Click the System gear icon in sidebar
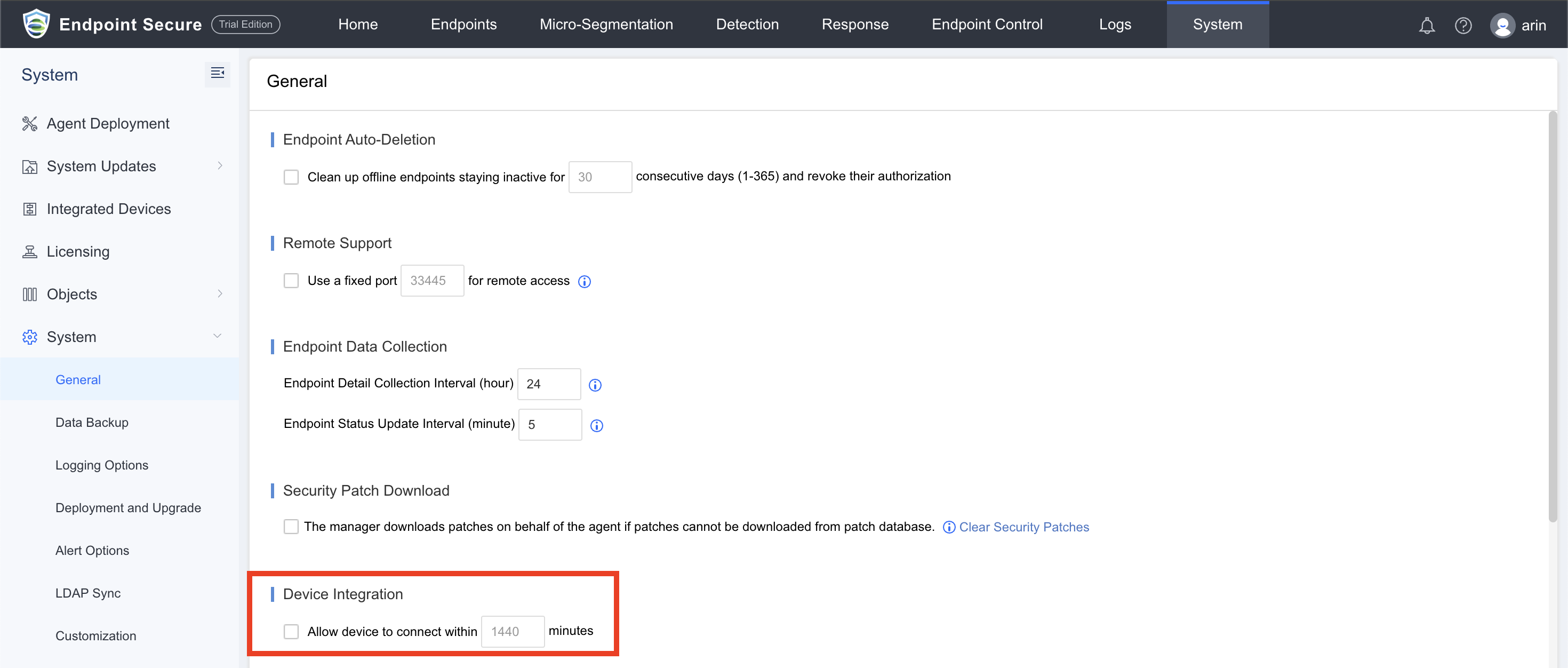 pyautogui.click(x=30, y=337)
